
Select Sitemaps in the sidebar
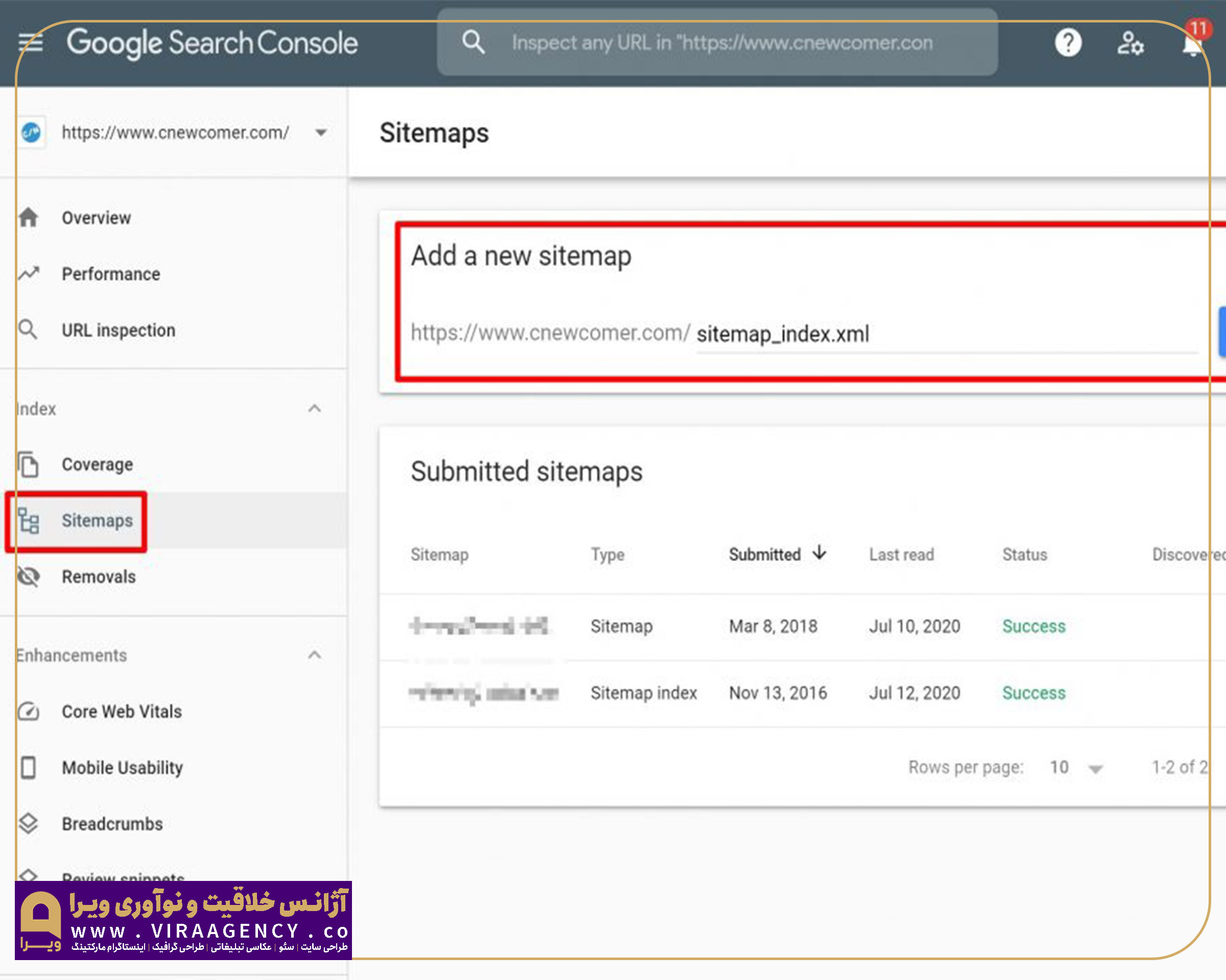point(97,521)
